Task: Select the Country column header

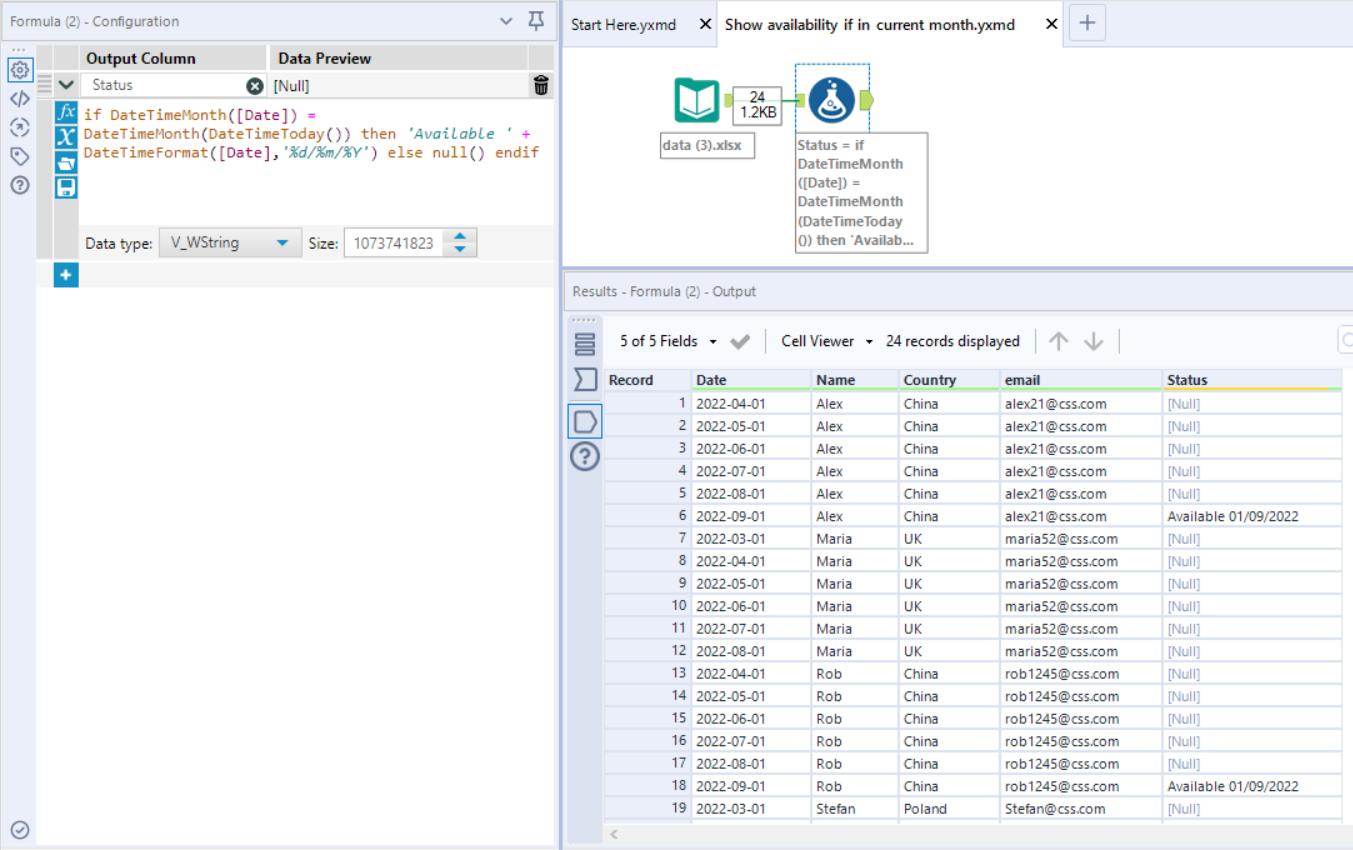Action: pos(950,380)
